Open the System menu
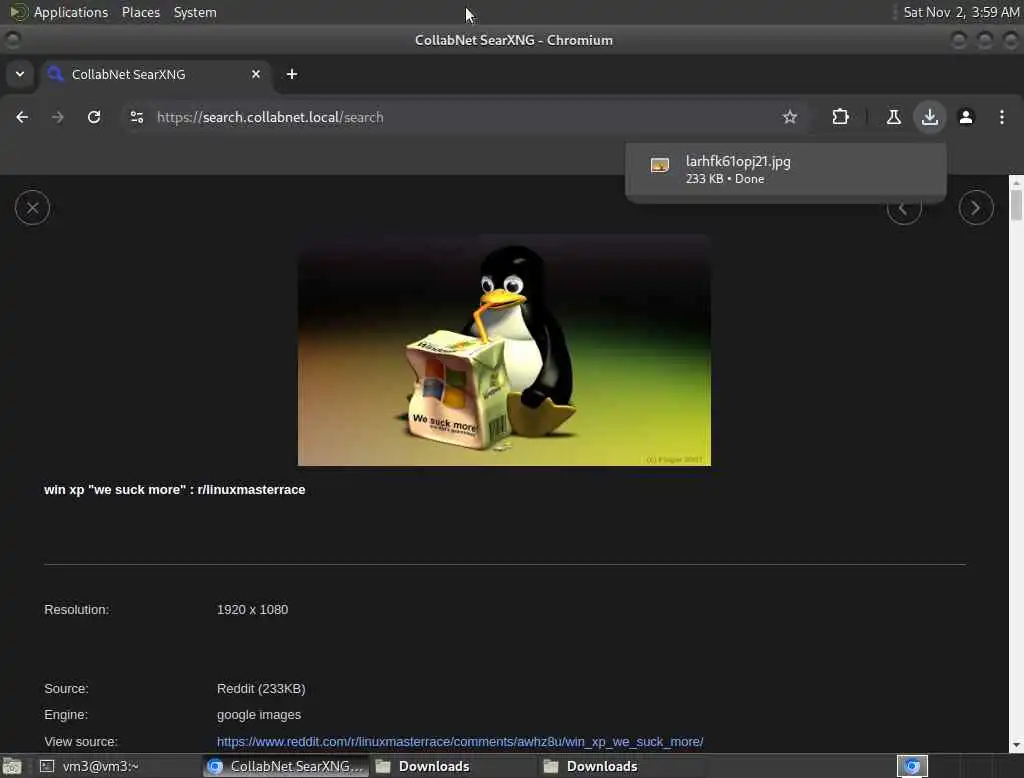The image size is (1024, 778). 195,12
